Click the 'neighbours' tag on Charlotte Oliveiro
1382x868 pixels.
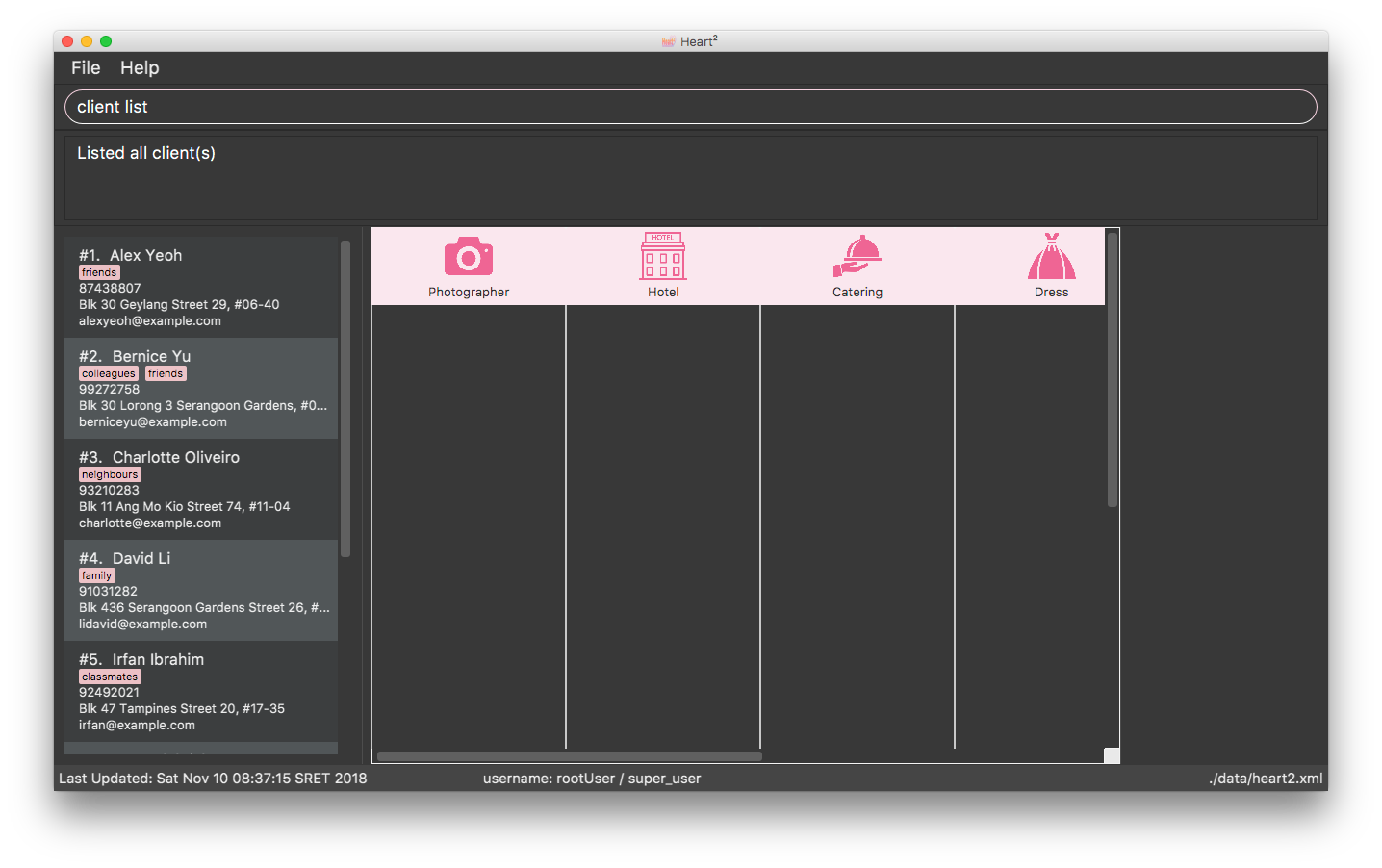(110, 474)
